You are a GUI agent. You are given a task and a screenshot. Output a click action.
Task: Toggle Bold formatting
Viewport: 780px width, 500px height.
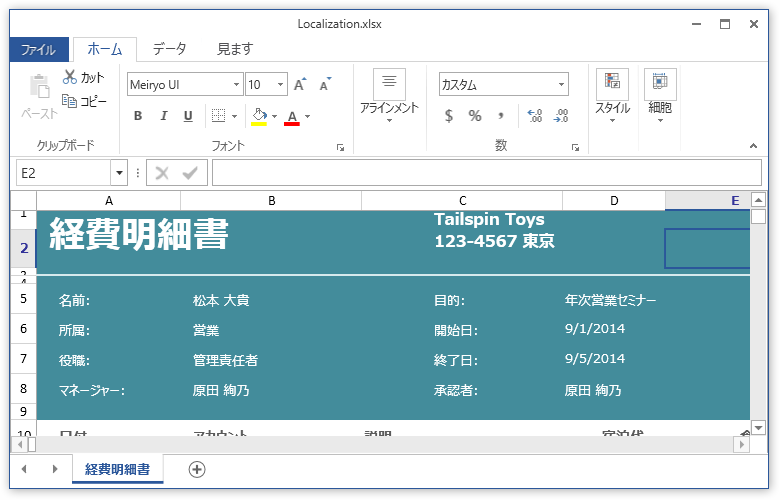[x=138, y=116]
